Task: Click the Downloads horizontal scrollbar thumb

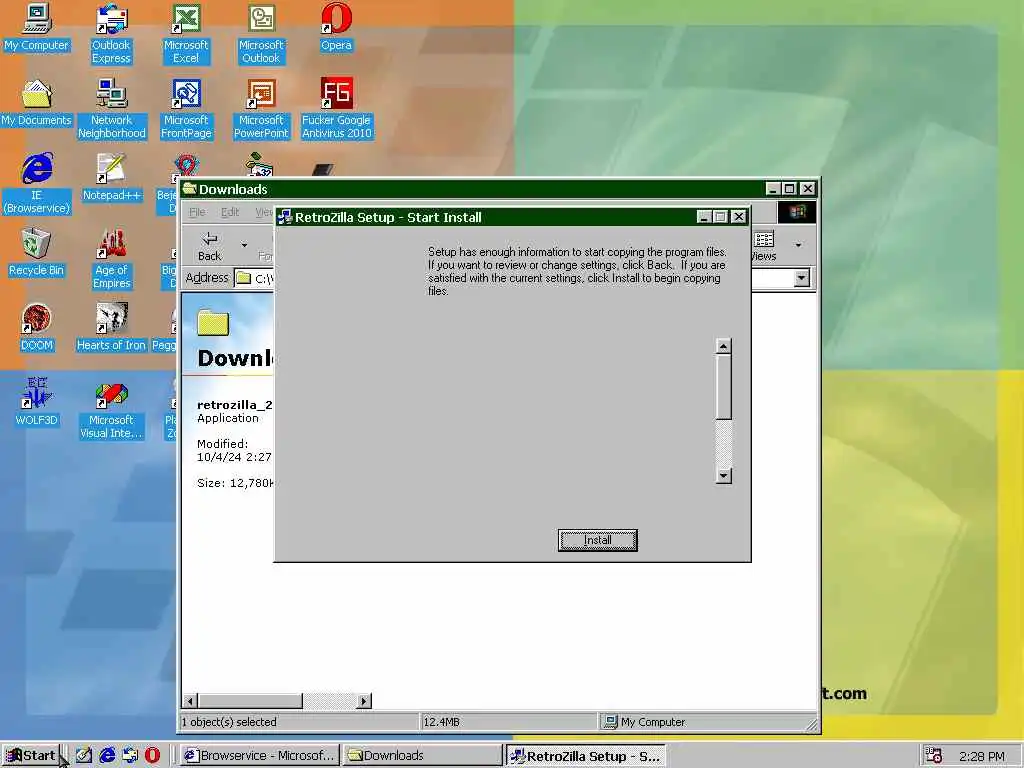Action: (250, 701)
